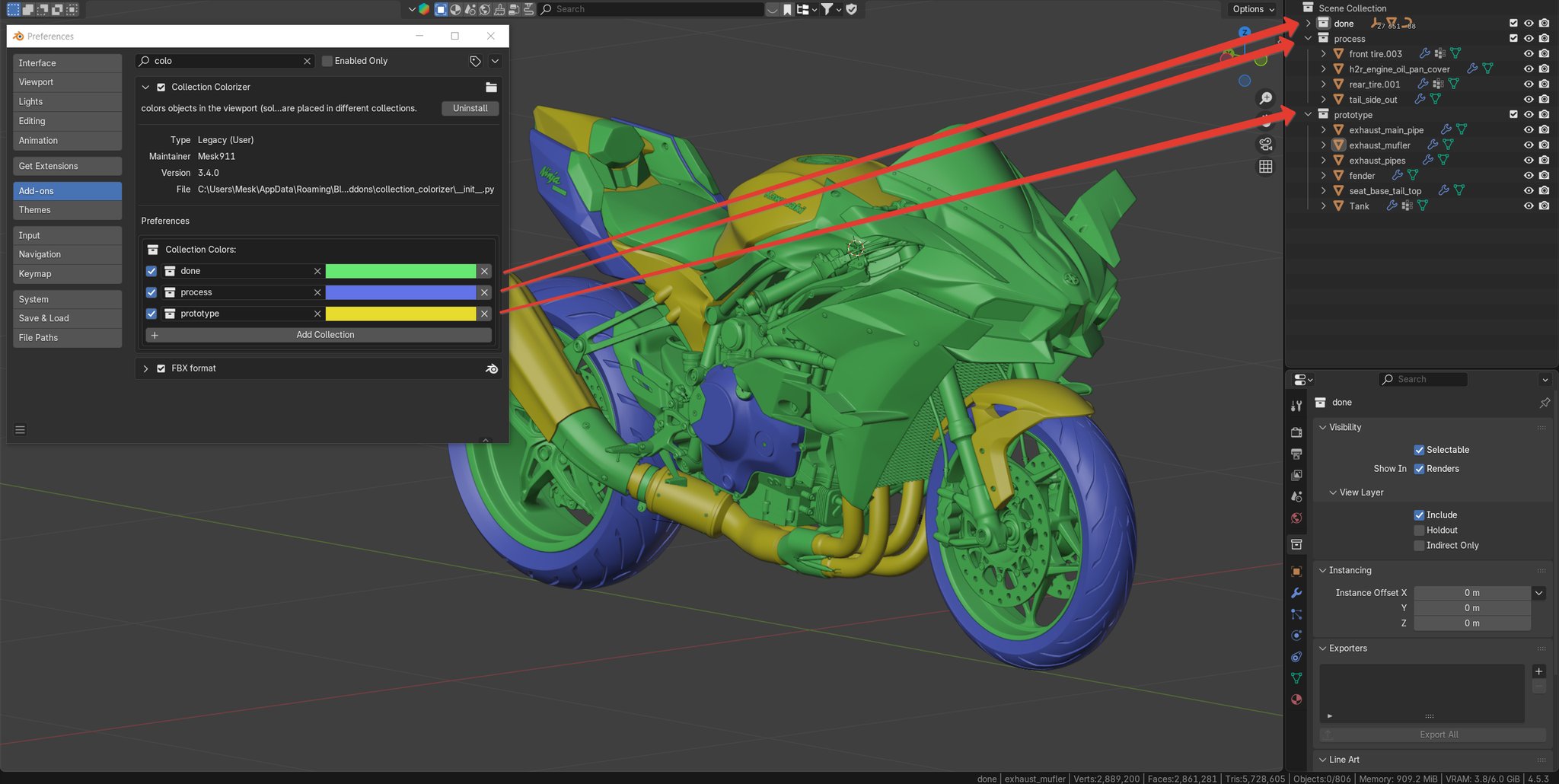Toggle the Enabled Only checkbox
This screenshot has height=784, width=1559.
point(327,61)
